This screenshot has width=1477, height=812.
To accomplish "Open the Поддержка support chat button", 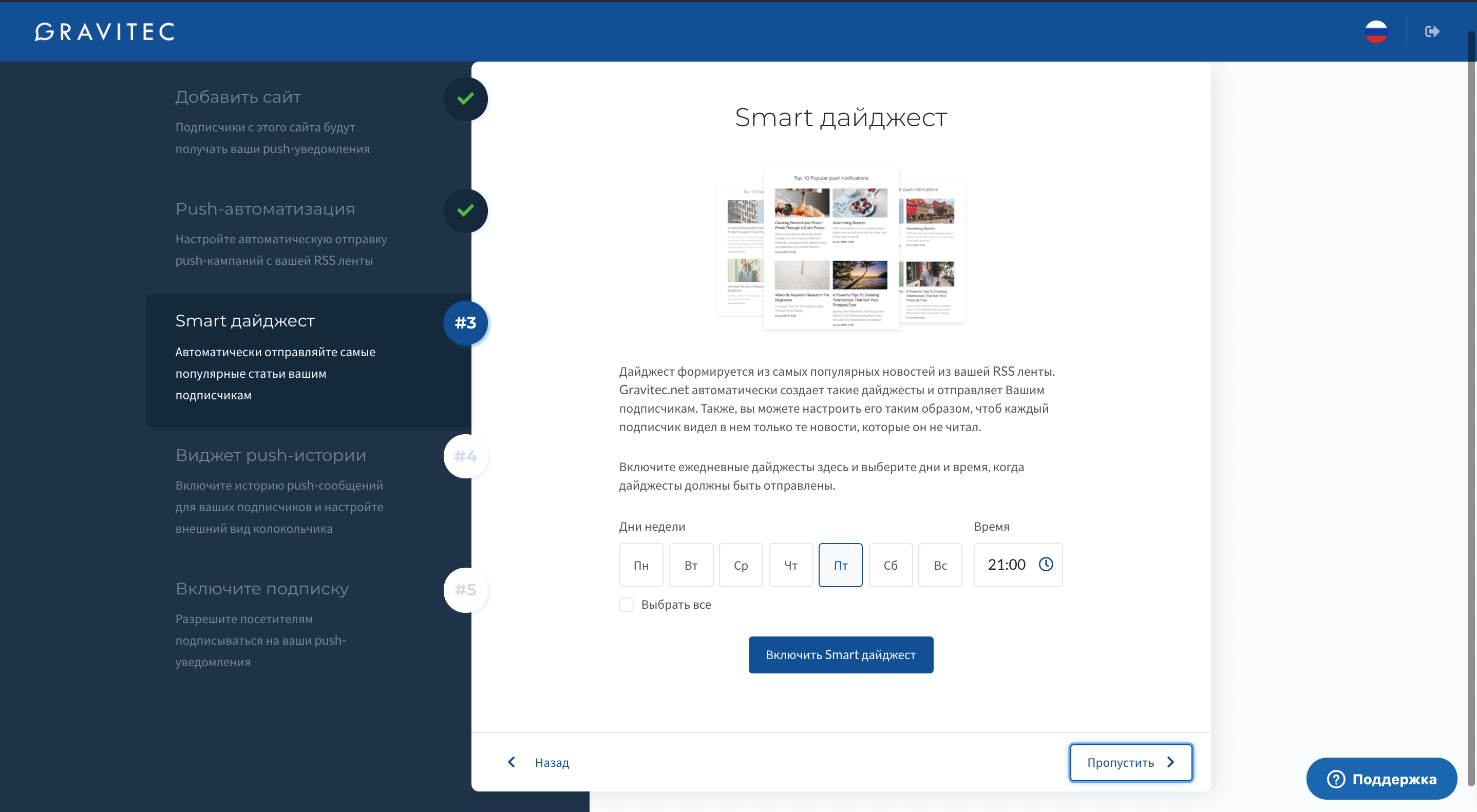I will tap(1381, 779).
